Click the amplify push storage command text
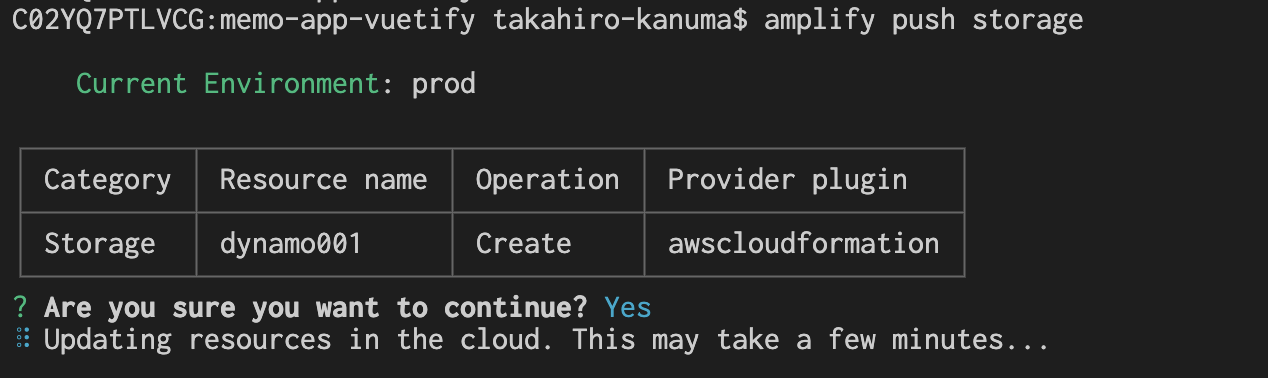Viewport: 1268px width, 378px height. pyautogui.click(x=924, y=20)
